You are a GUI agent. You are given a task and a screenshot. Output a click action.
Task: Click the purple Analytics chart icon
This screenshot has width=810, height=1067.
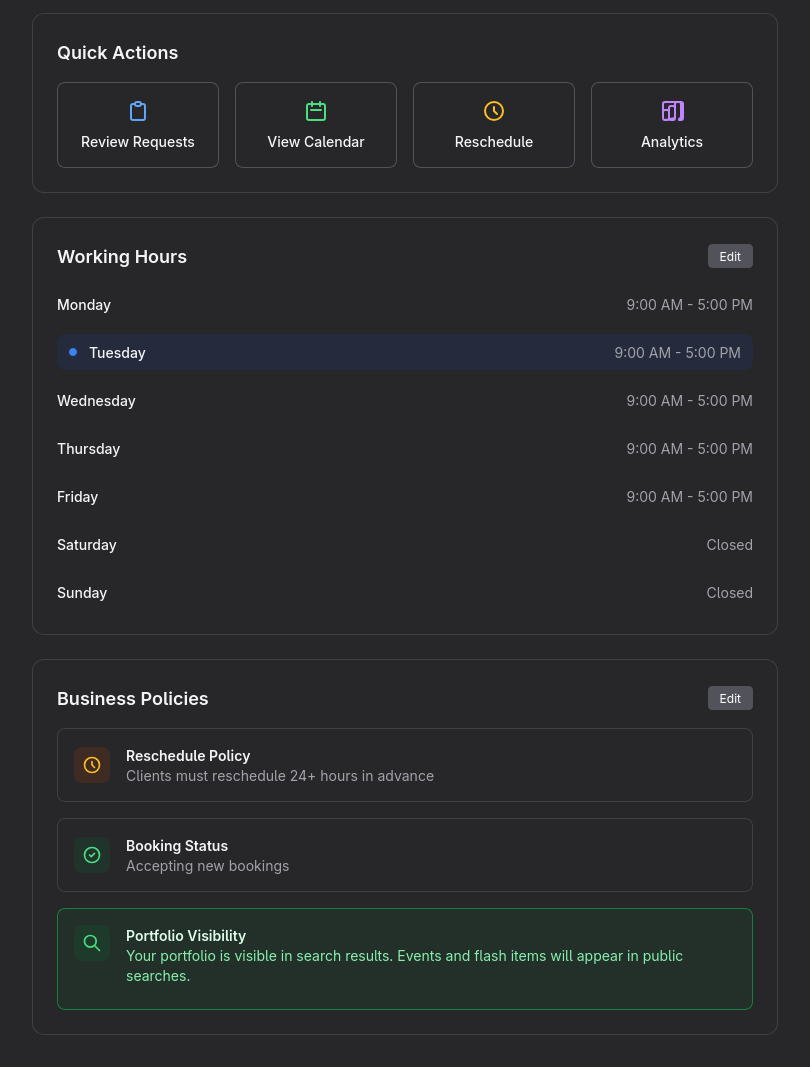(672, 111)
